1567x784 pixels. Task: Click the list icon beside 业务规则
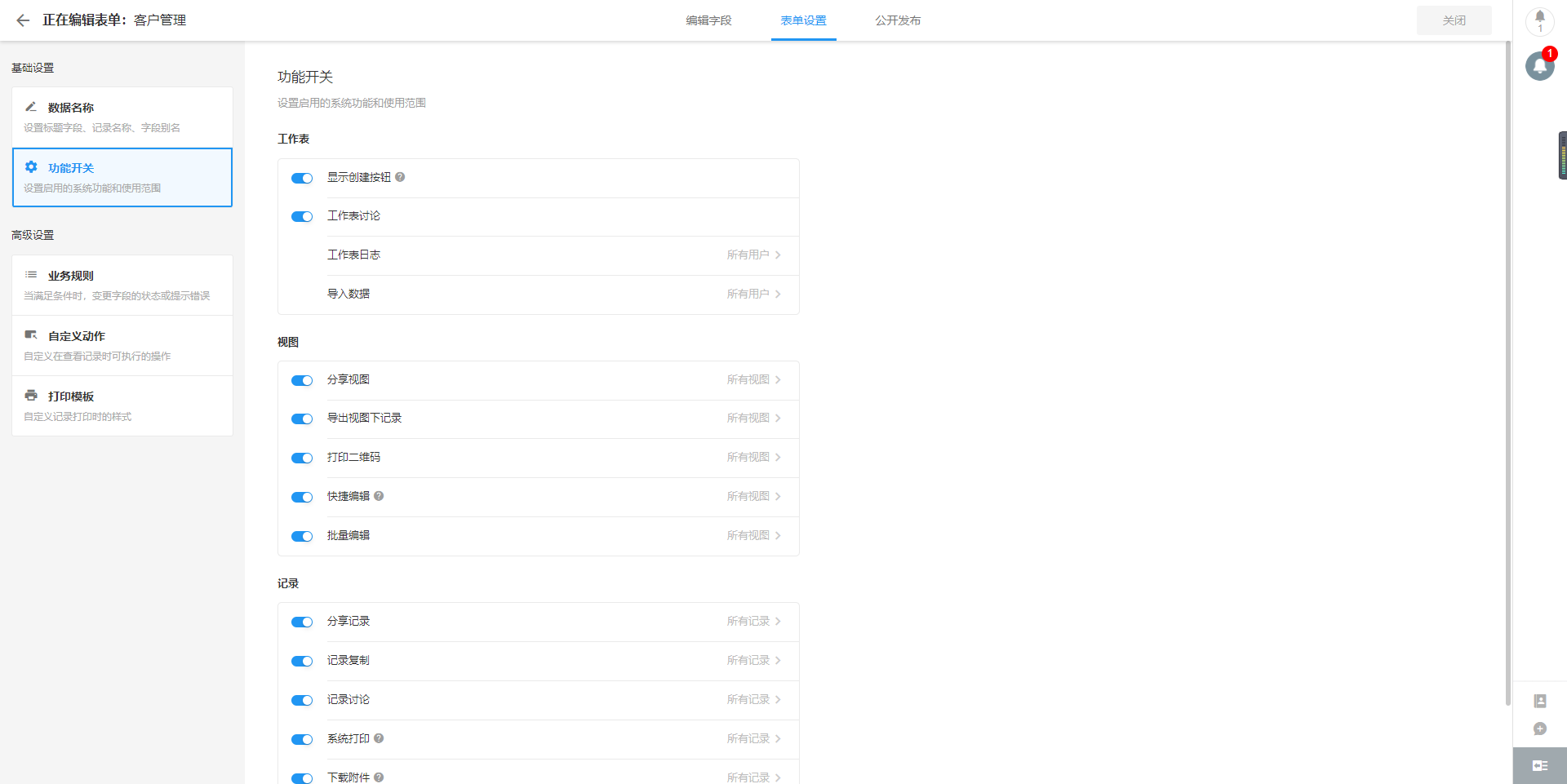point(31,275)
